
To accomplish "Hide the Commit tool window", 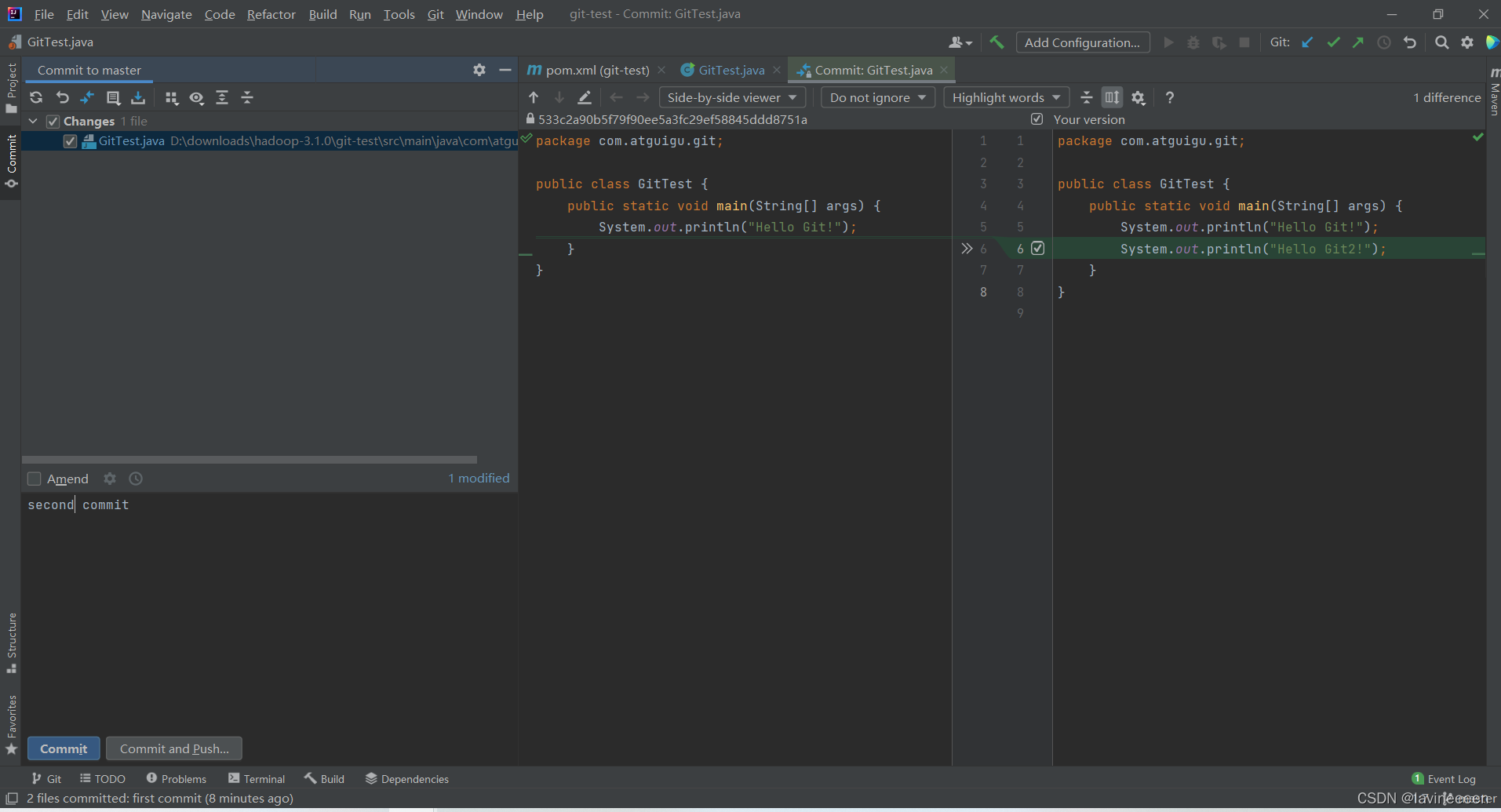I will (505, 70).
